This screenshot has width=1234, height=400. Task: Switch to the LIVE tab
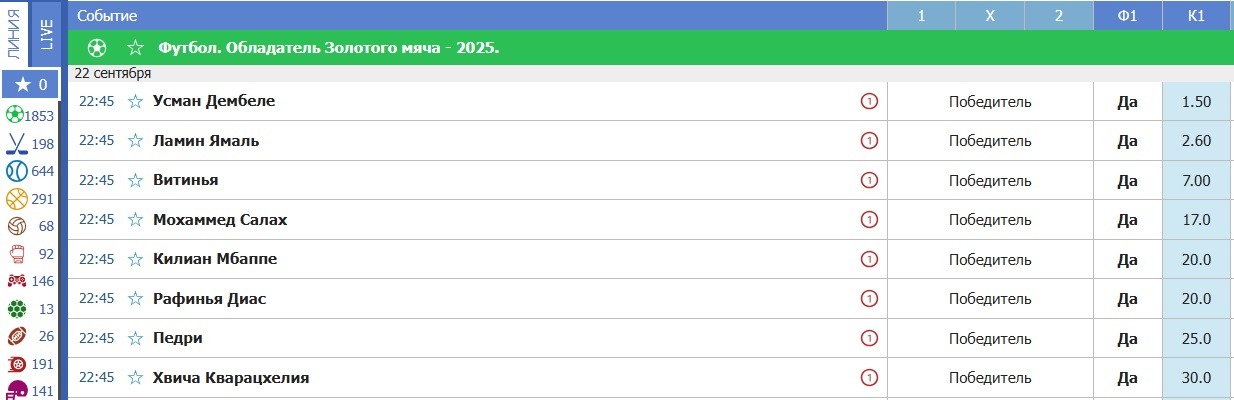46,33
